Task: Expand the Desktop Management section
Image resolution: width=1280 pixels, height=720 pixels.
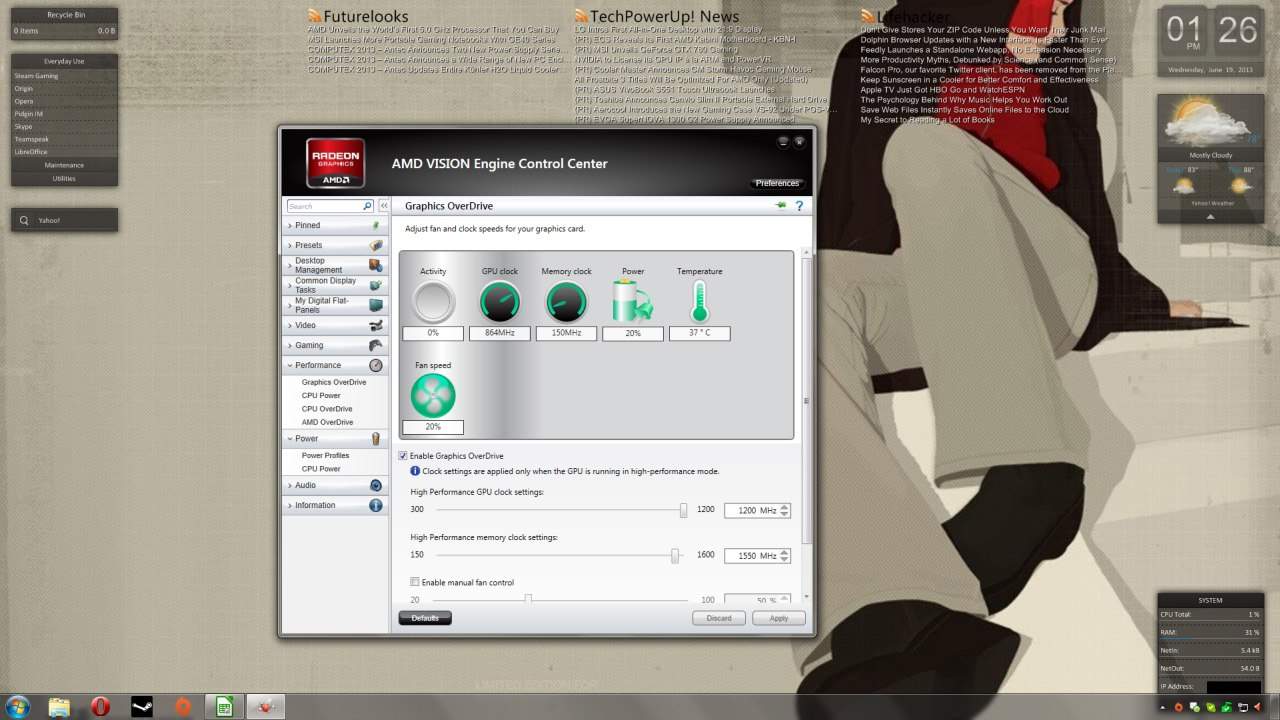Action: (318, 265)
